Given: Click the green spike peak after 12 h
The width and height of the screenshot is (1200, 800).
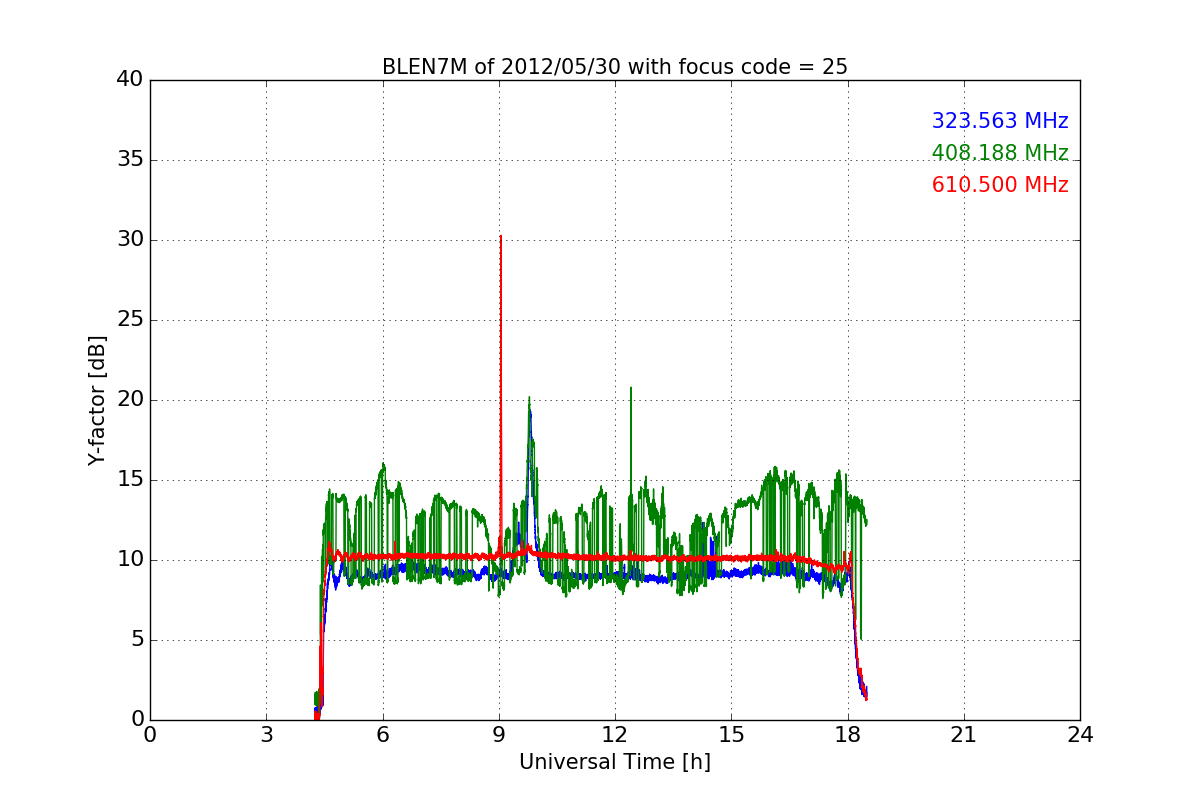Looking at the screenshot, I should click(631, 388).
